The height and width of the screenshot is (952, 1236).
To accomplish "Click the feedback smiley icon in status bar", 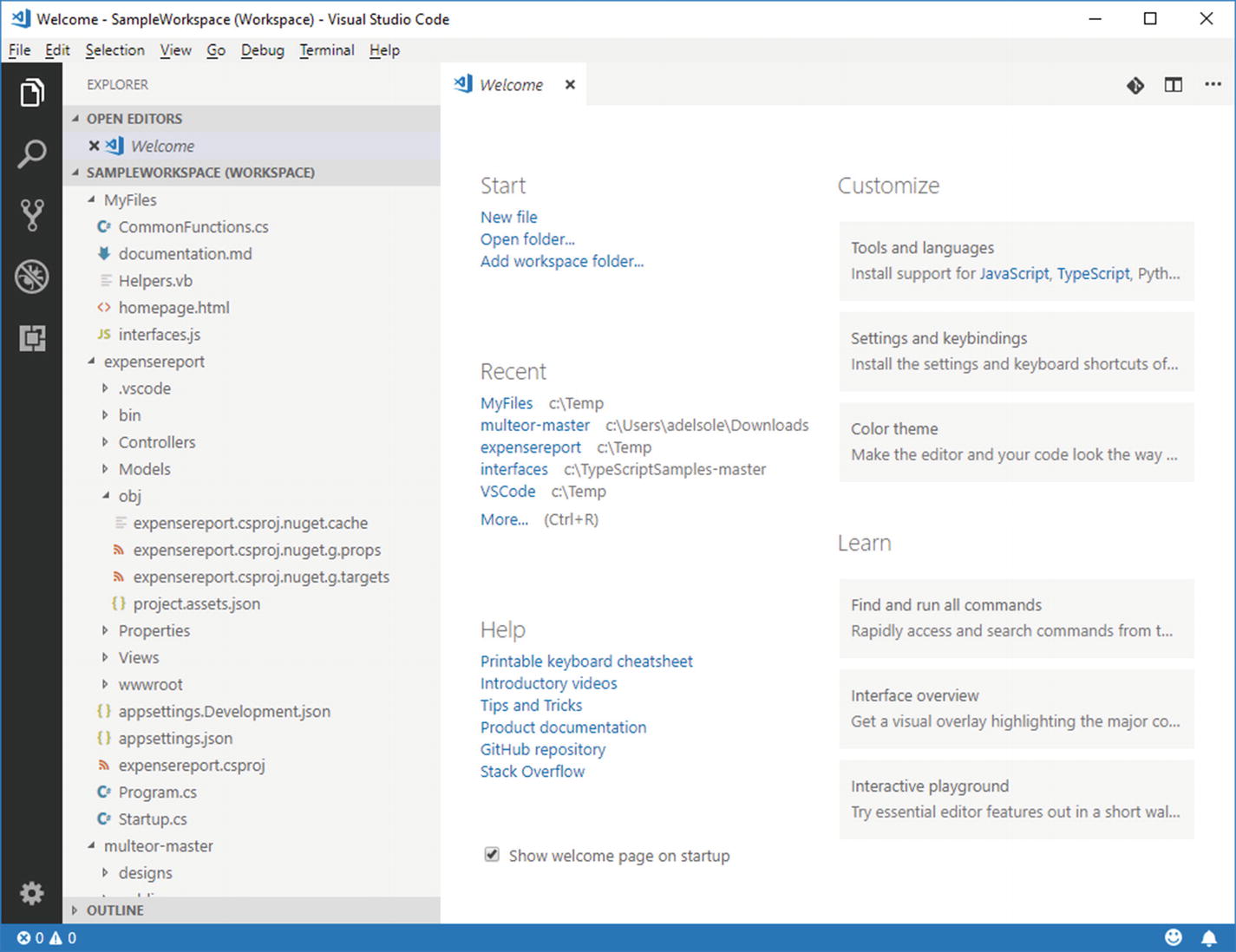I will pos(1174,937).
